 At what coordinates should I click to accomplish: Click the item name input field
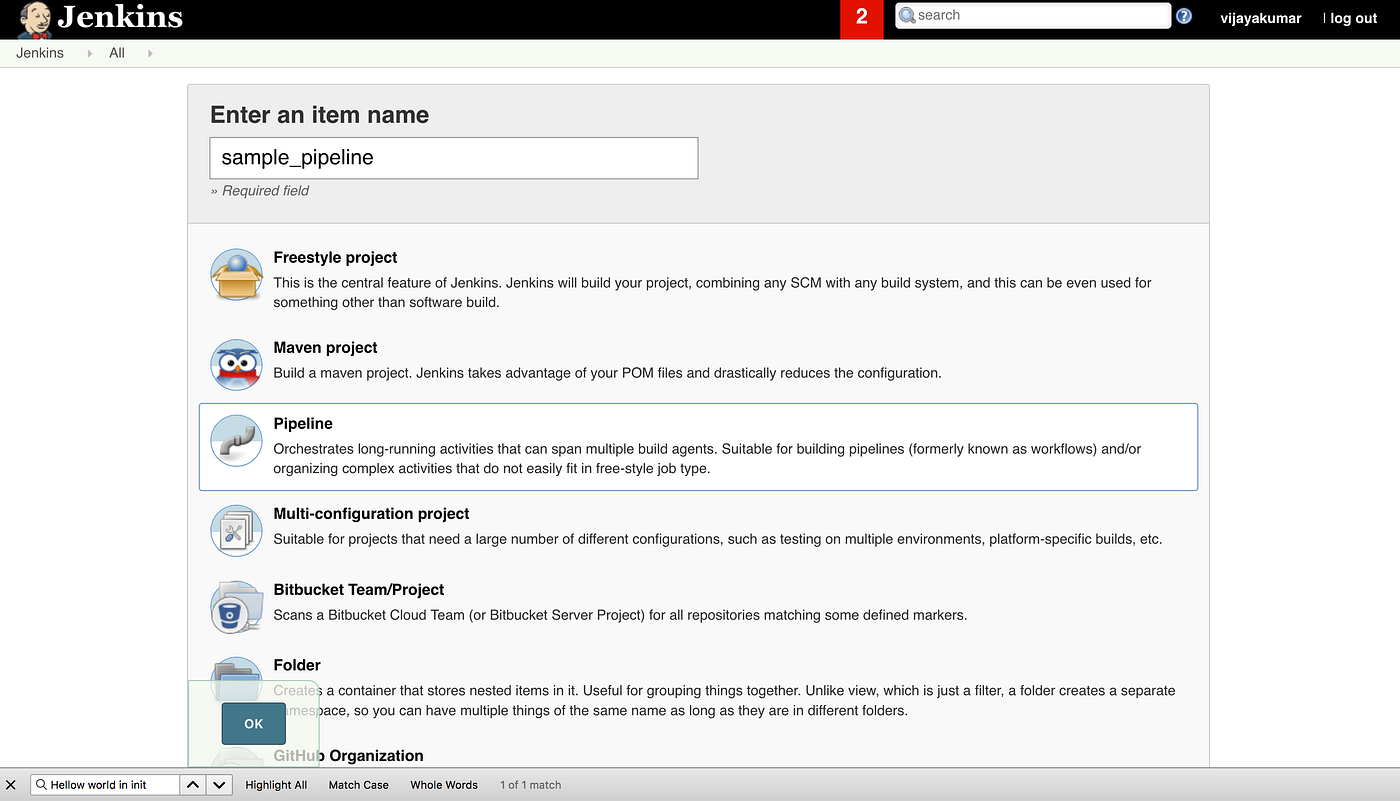(x=454, y=158)
